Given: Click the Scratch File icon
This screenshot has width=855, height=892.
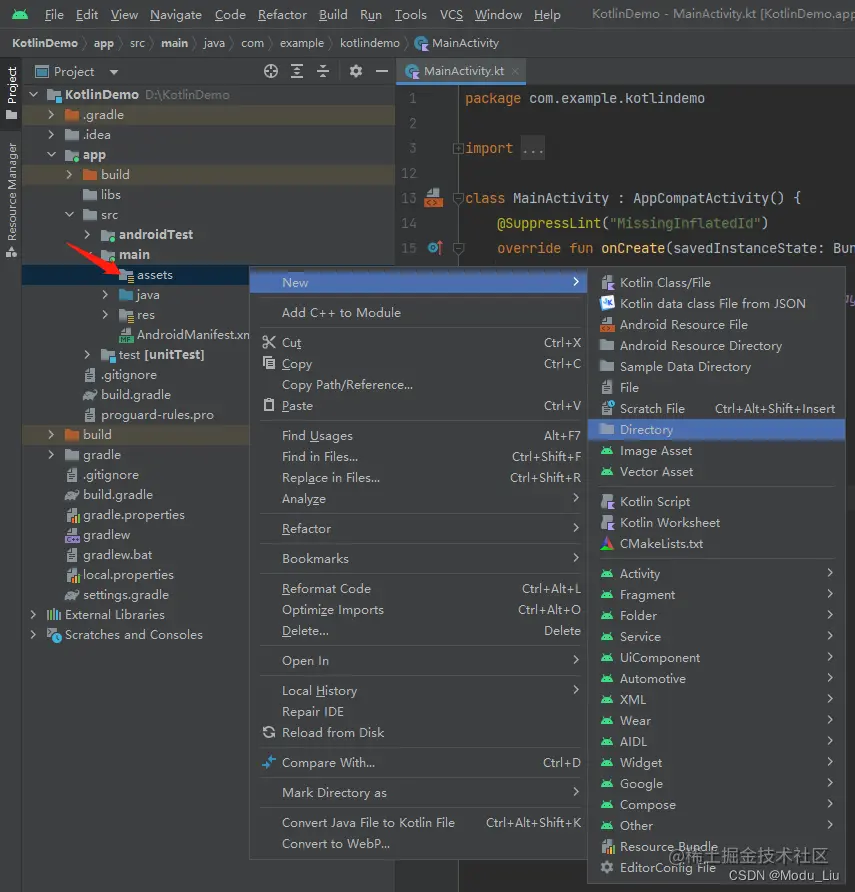Looking at the screenshot, I should [x=608, y=408].
